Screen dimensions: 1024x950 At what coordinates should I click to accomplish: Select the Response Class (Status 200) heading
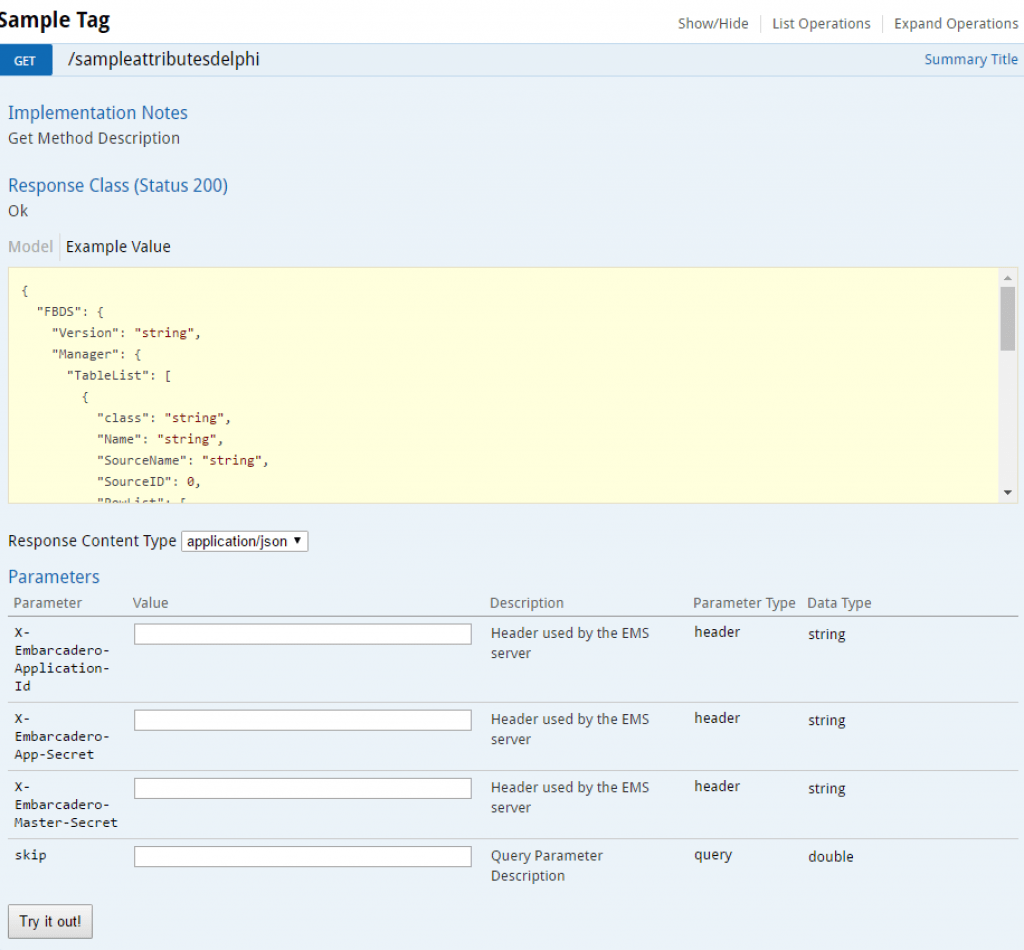[117, 186]
